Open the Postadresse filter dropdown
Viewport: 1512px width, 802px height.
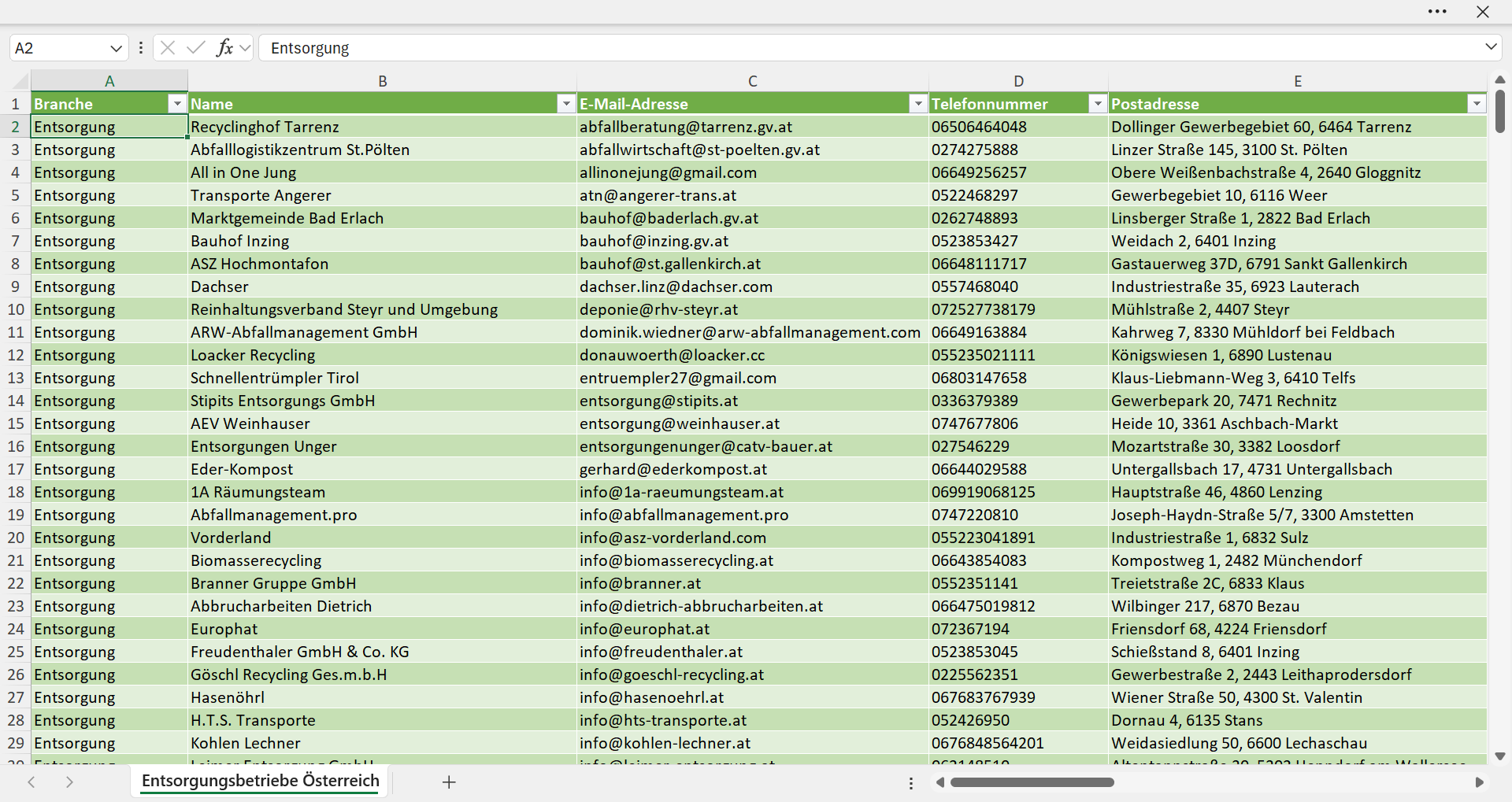1477,104
